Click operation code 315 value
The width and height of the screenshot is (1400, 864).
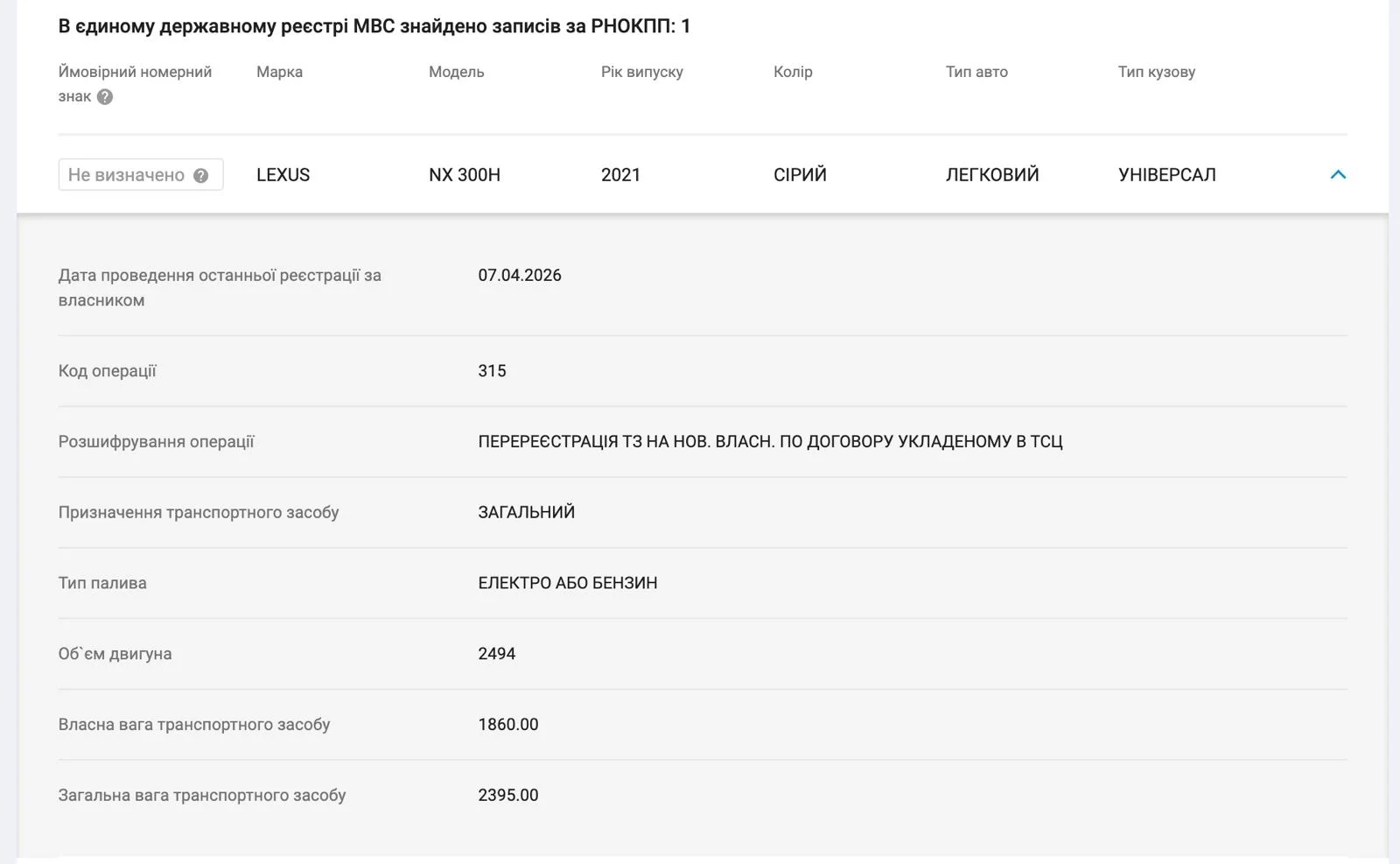point(492,371)
